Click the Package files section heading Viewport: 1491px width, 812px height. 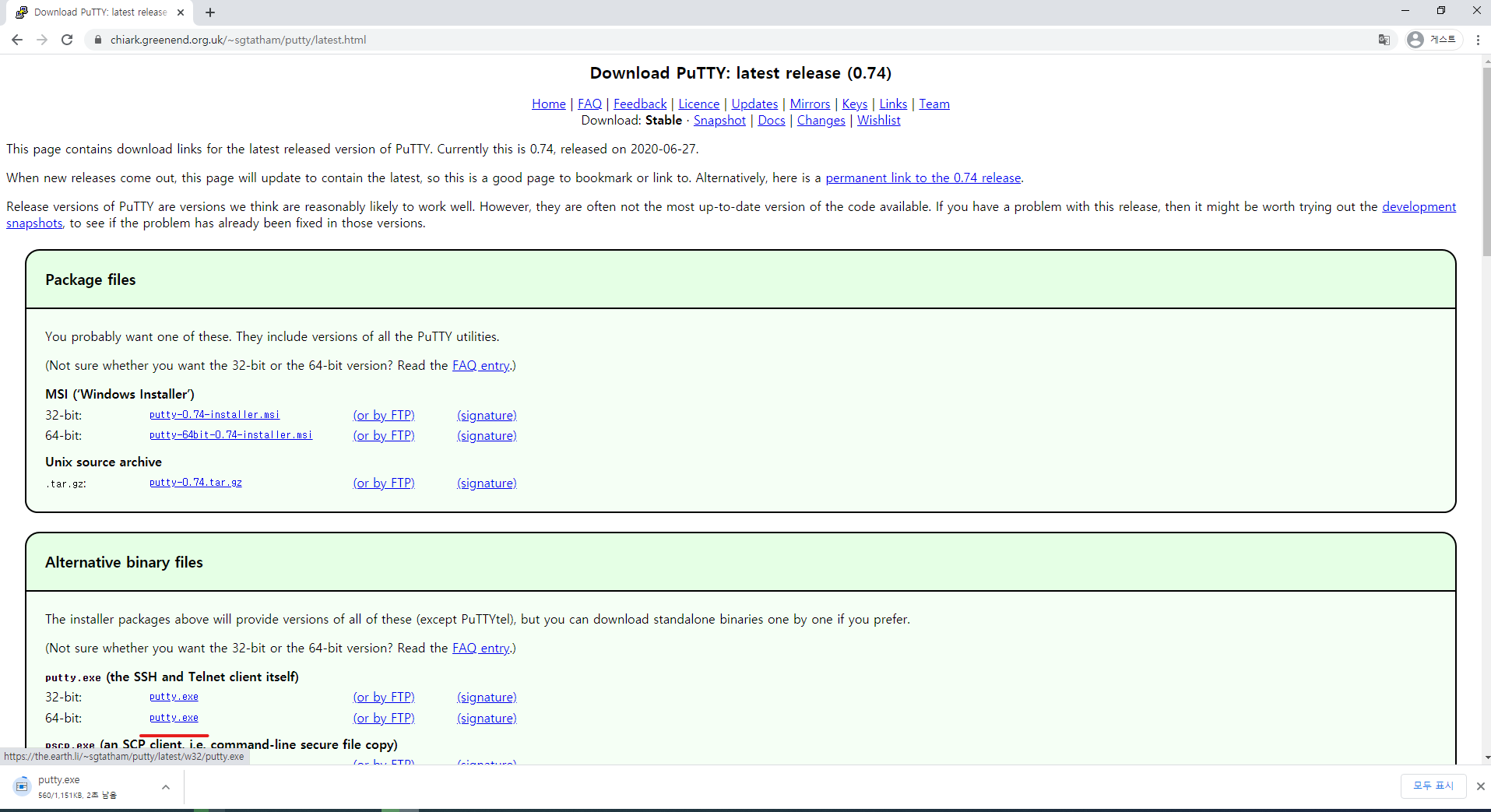90,279
